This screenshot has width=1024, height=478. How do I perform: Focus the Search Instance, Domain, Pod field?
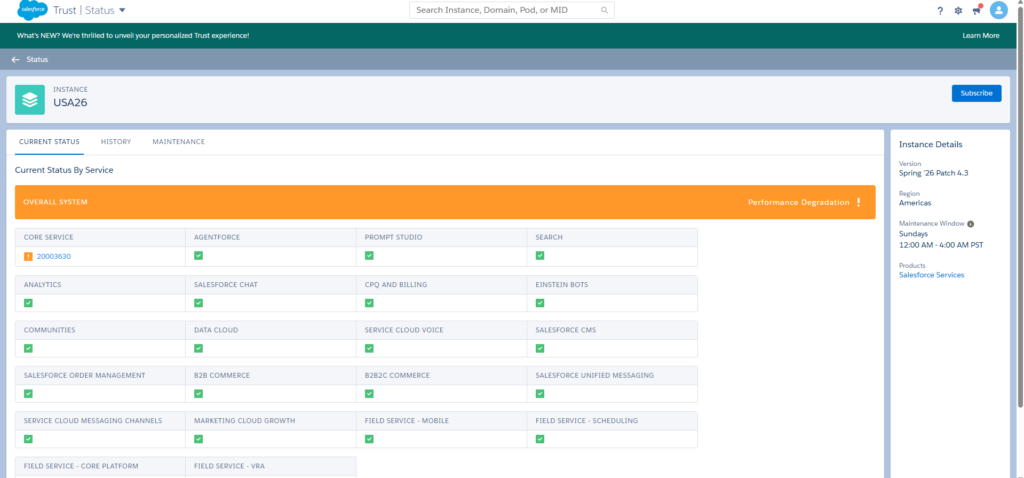point(511,10)
